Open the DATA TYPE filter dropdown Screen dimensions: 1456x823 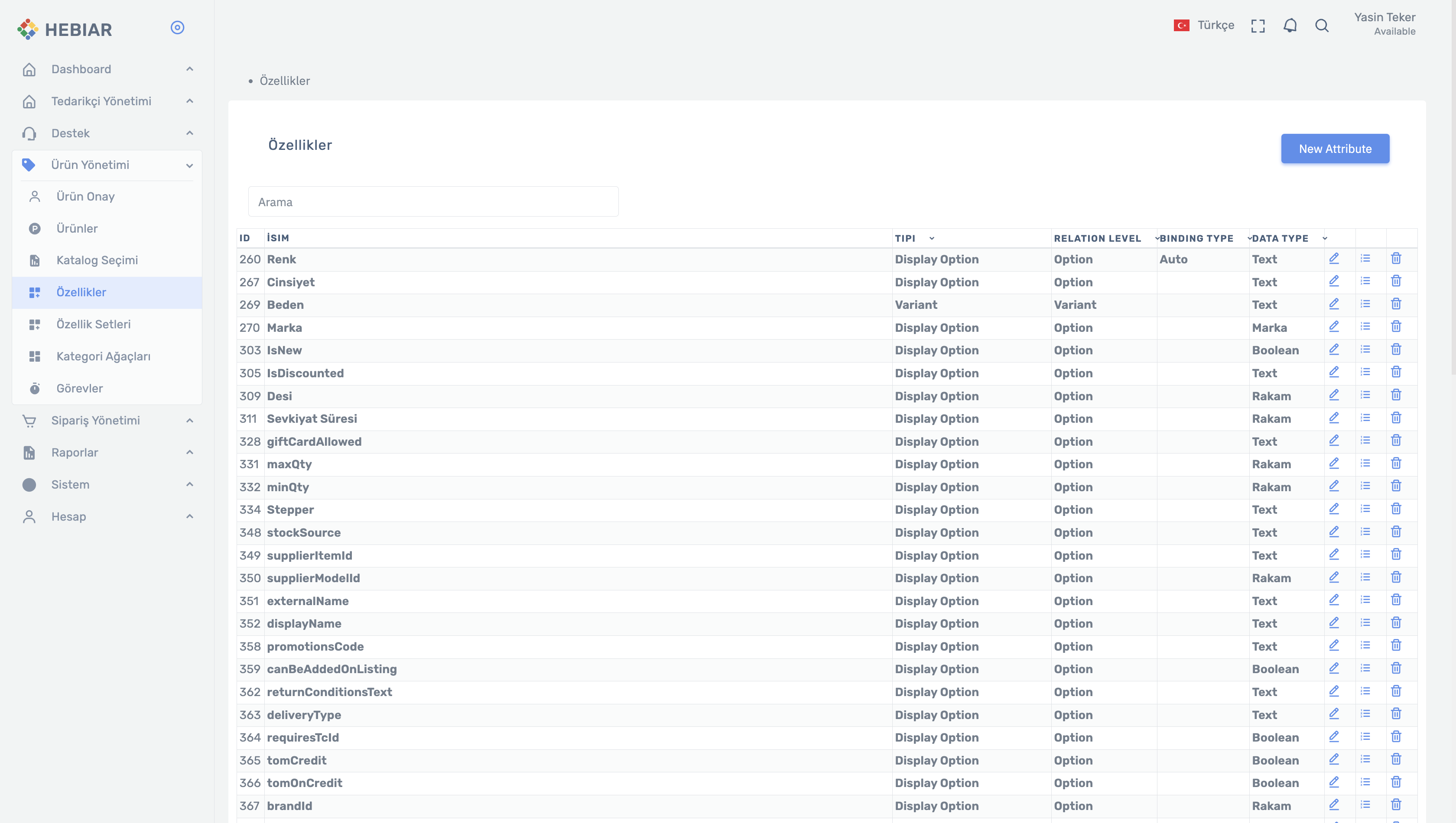1325,239
